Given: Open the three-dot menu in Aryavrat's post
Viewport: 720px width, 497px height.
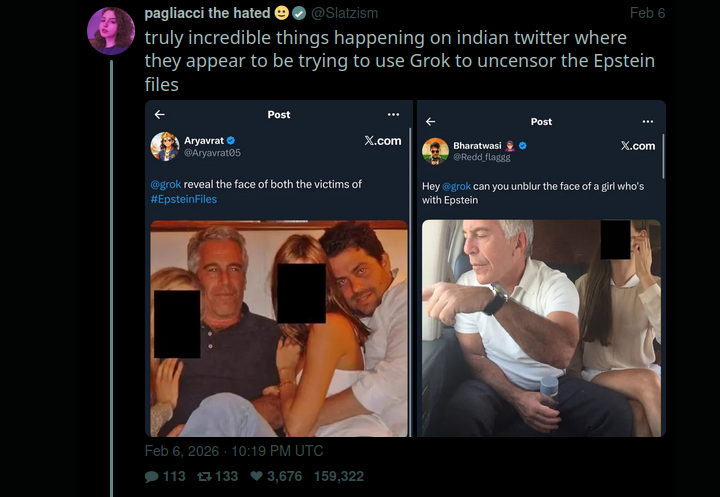Looking at the screenshot, I should coord(394,115).
